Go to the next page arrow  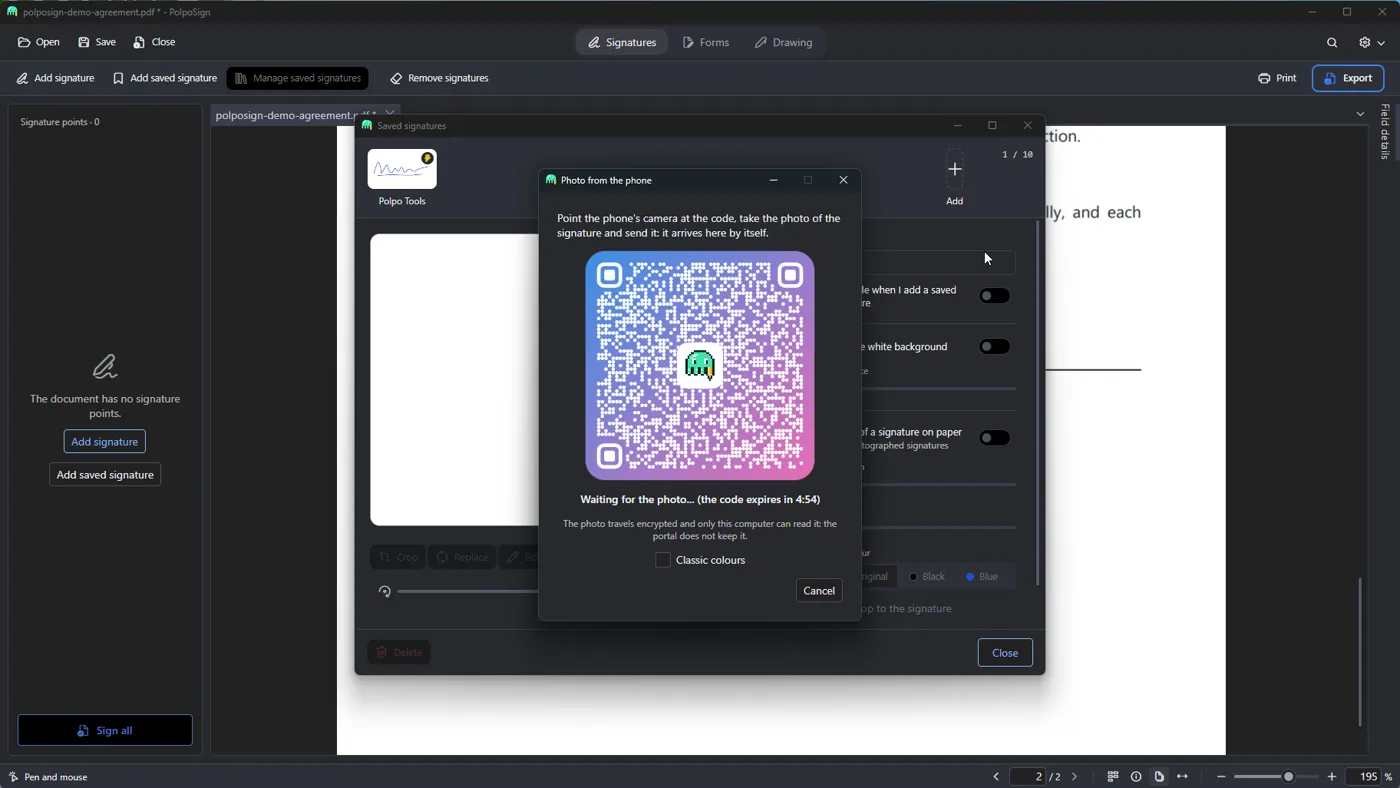point(1075,777)
